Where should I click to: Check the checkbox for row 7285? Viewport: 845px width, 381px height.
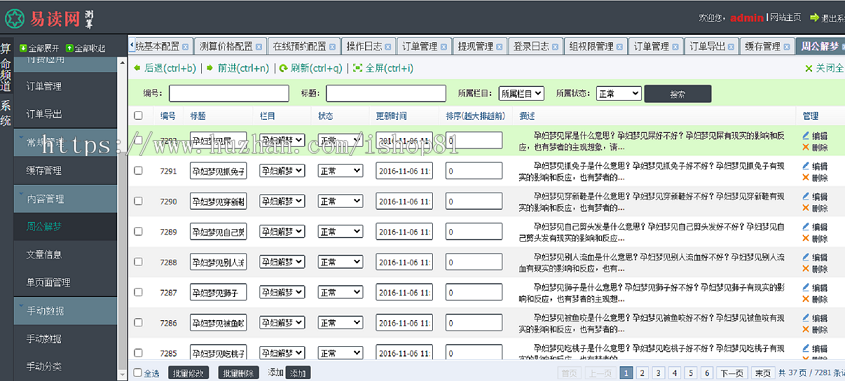[138, 353]
